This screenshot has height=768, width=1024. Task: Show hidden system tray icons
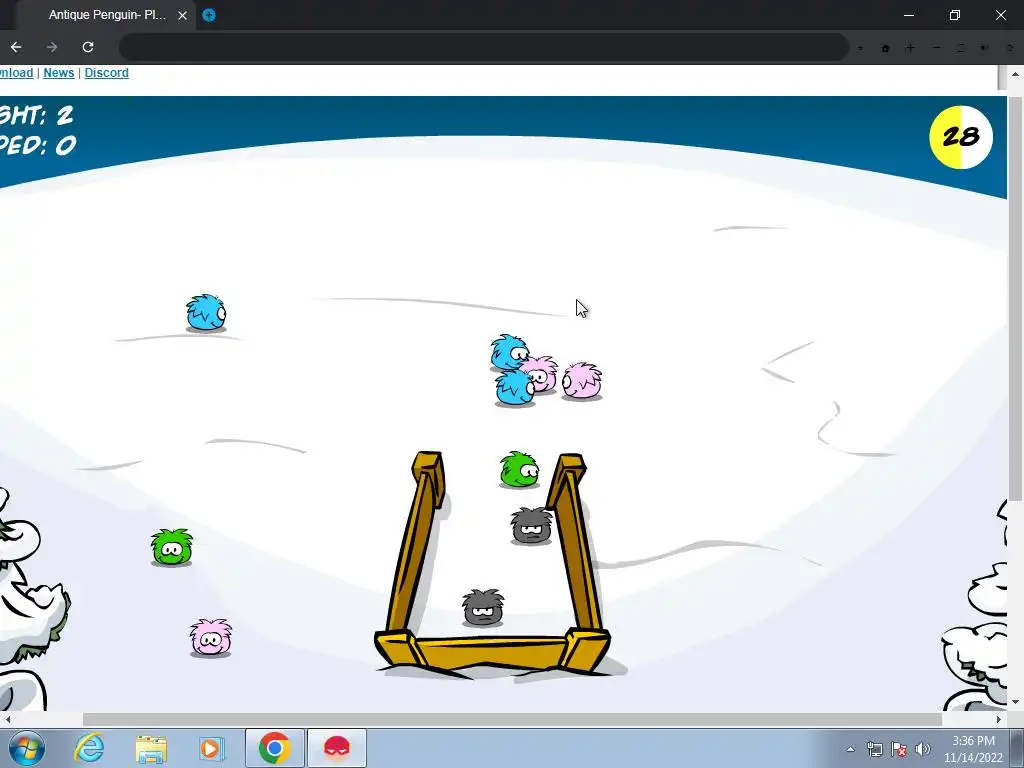(850, 749)
